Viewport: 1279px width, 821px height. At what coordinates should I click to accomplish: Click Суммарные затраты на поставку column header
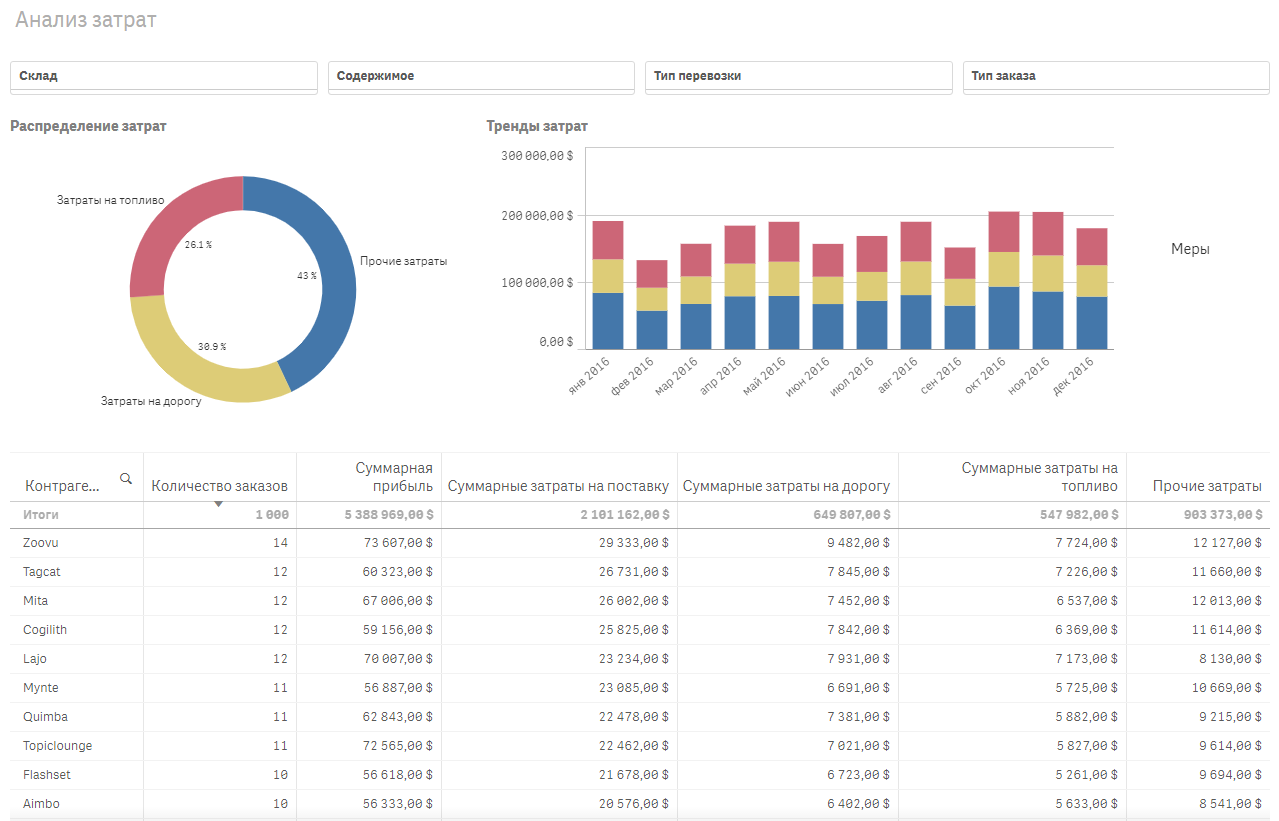(558, 486)
